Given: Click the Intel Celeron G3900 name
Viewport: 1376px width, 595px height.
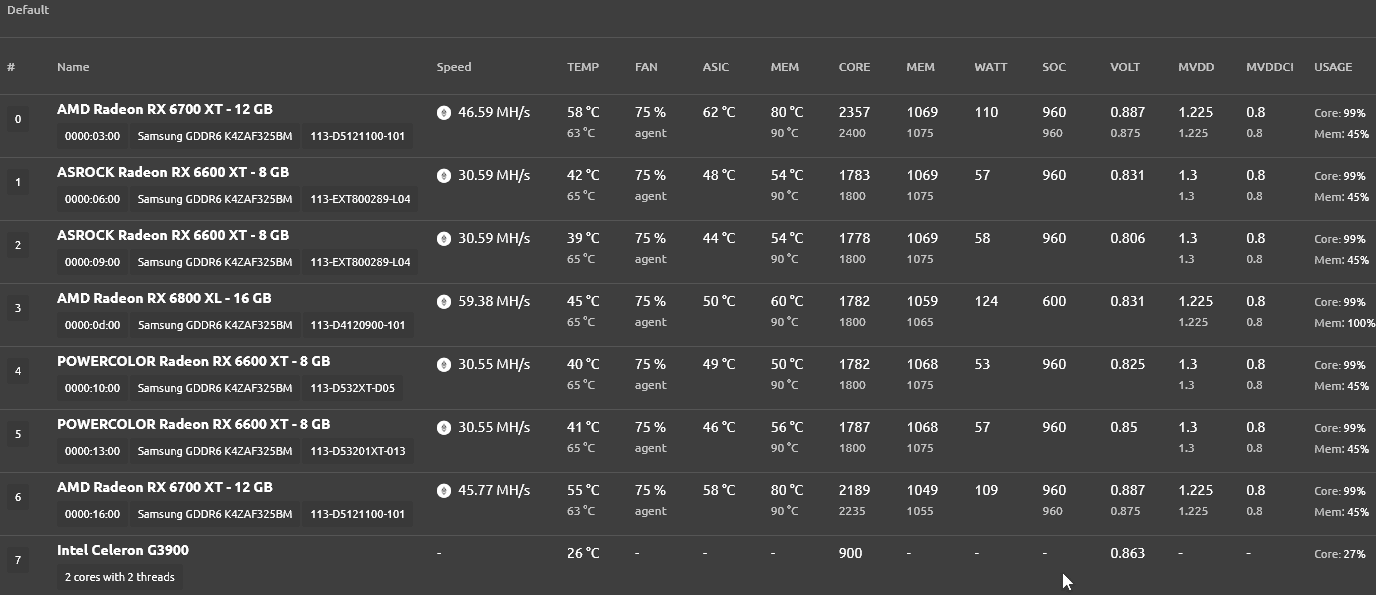Looking at the screenshot, I should click(x=123, y=550).
